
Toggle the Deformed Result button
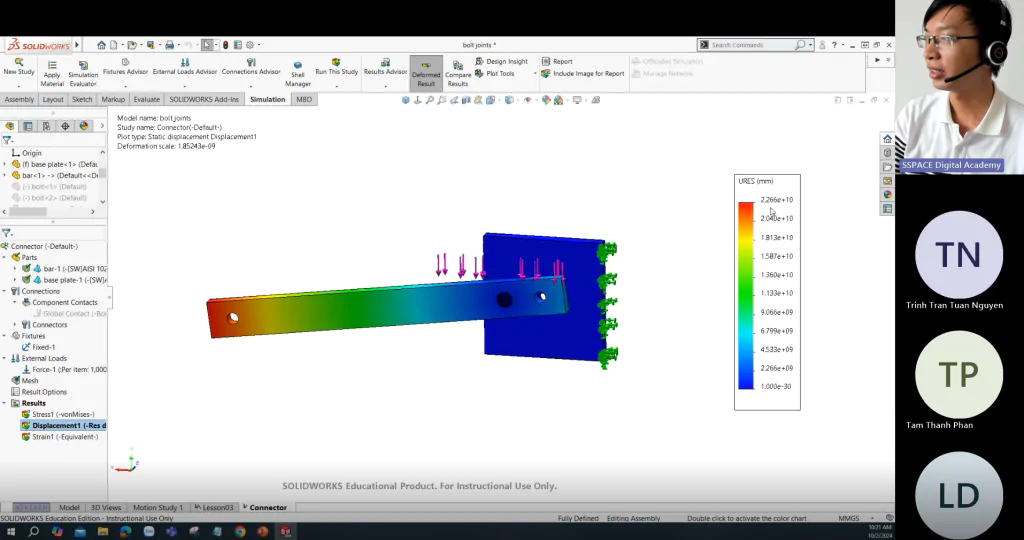(x=426, y=72)
